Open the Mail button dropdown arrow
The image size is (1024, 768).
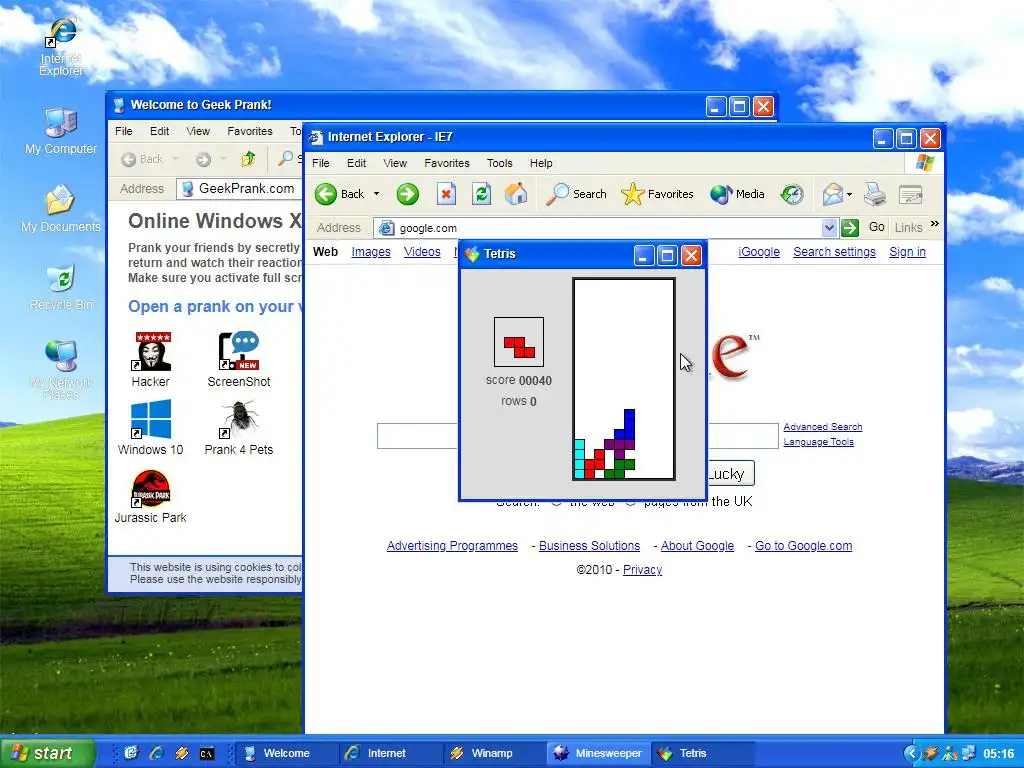(x=849, y=194)
